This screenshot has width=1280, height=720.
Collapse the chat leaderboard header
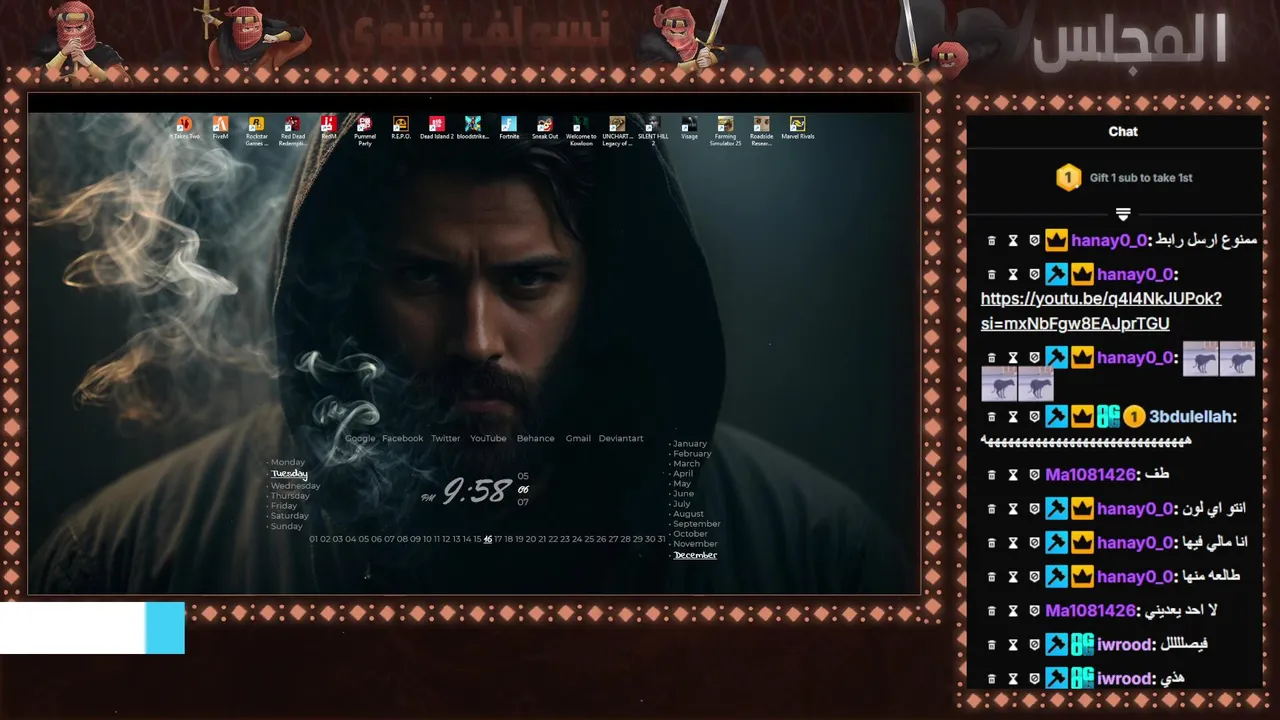coord(1123,214)
